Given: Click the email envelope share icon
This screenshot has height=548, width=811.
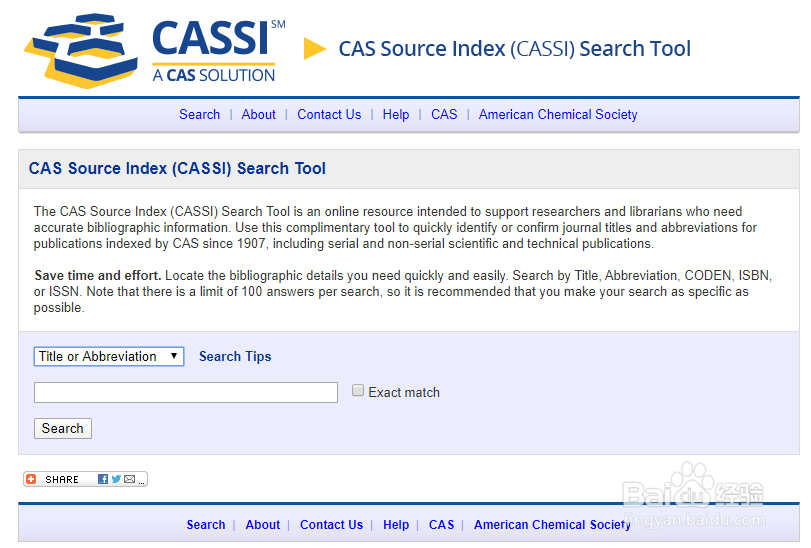Looking at the screenshot, I should (x=129, y=479).
